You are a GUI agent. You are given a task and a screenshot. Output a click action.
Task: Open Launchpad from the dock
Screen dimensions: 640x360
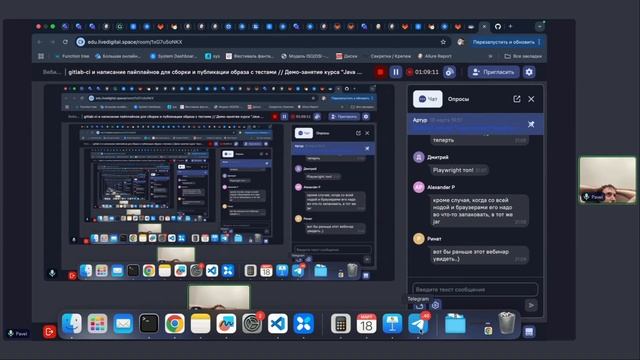(98, 324)
